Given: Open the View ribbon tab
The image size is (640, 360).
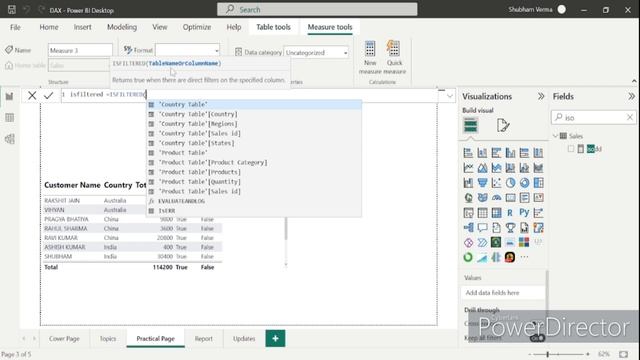Looking at the screenshot, I should tap(160, 27).
